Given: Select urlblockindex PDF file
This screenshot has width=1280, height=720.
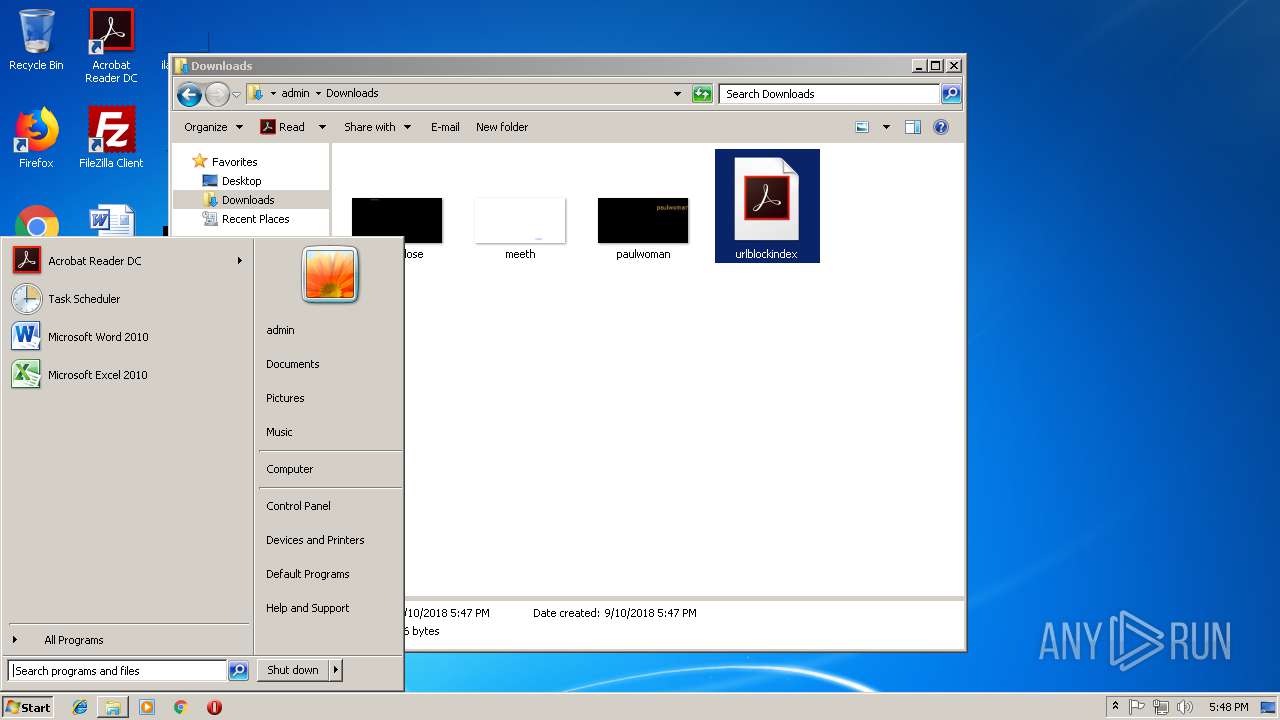Looking at the screenshot, I should tap(767, 206).
